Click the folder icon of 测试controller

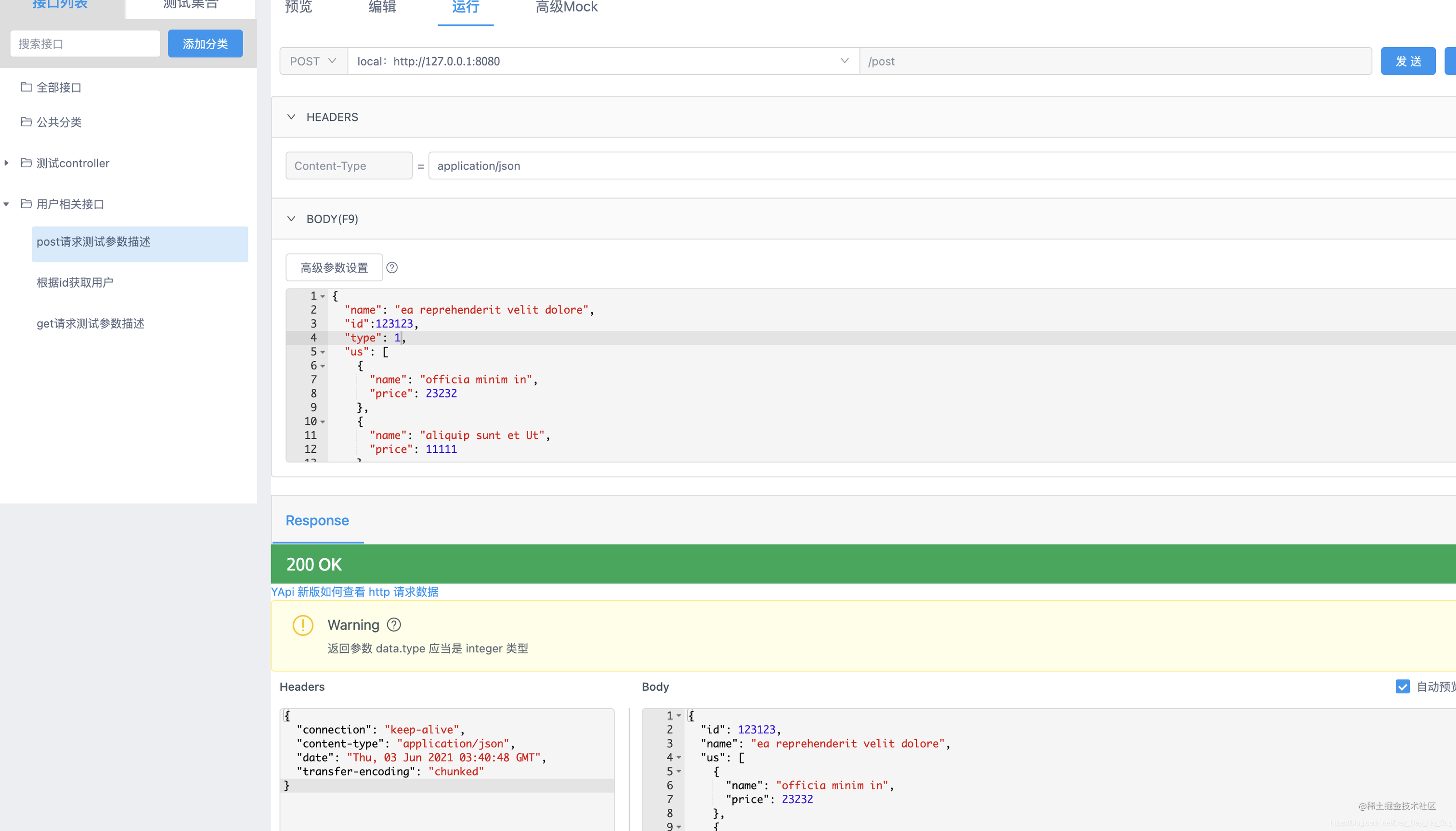26,163
